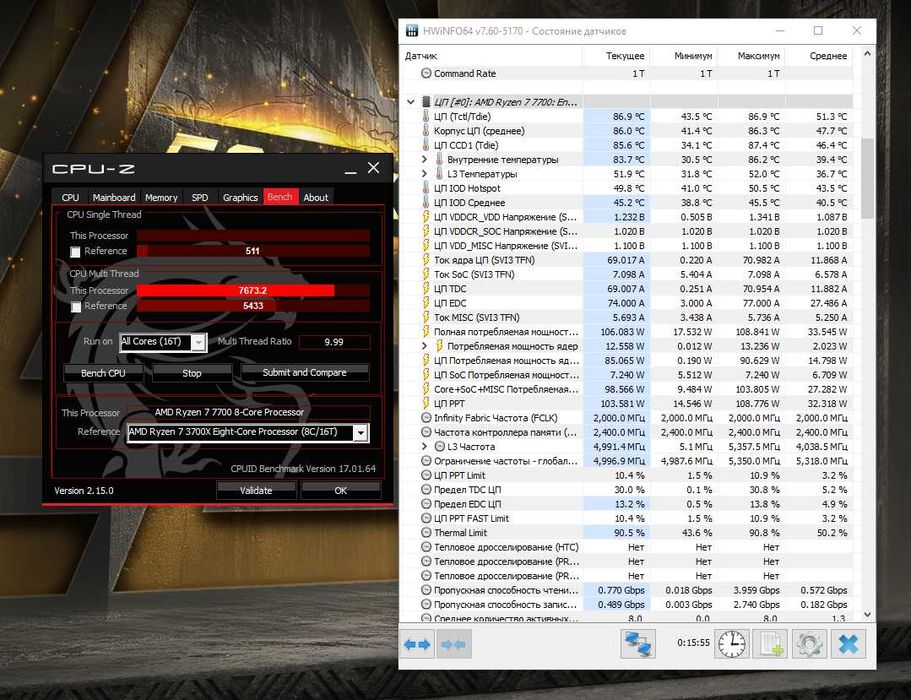This screenshot has width=911, height=700.
Task: Switch to the Mainboard tab in CPU-Z
Action: (x=114, y=198)
